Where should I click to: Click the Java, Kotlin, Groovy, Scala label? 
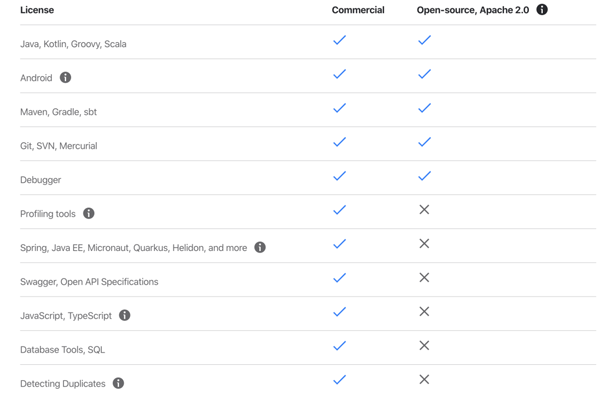[x=73, y=44]
